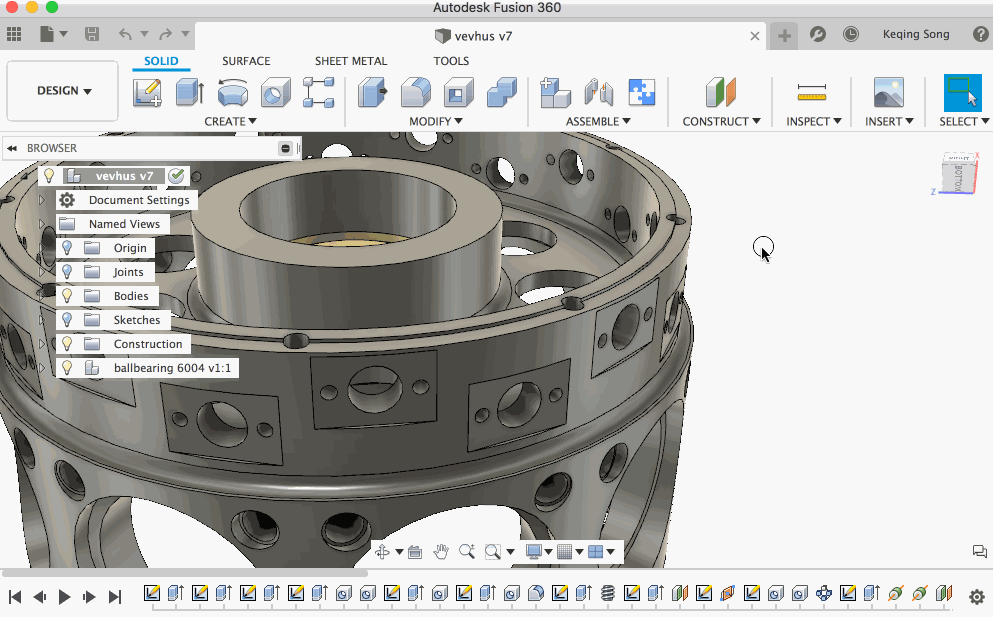The image size is (993, 617).
Task: Choose the Revolve tool icon
Action: [232, 93]
